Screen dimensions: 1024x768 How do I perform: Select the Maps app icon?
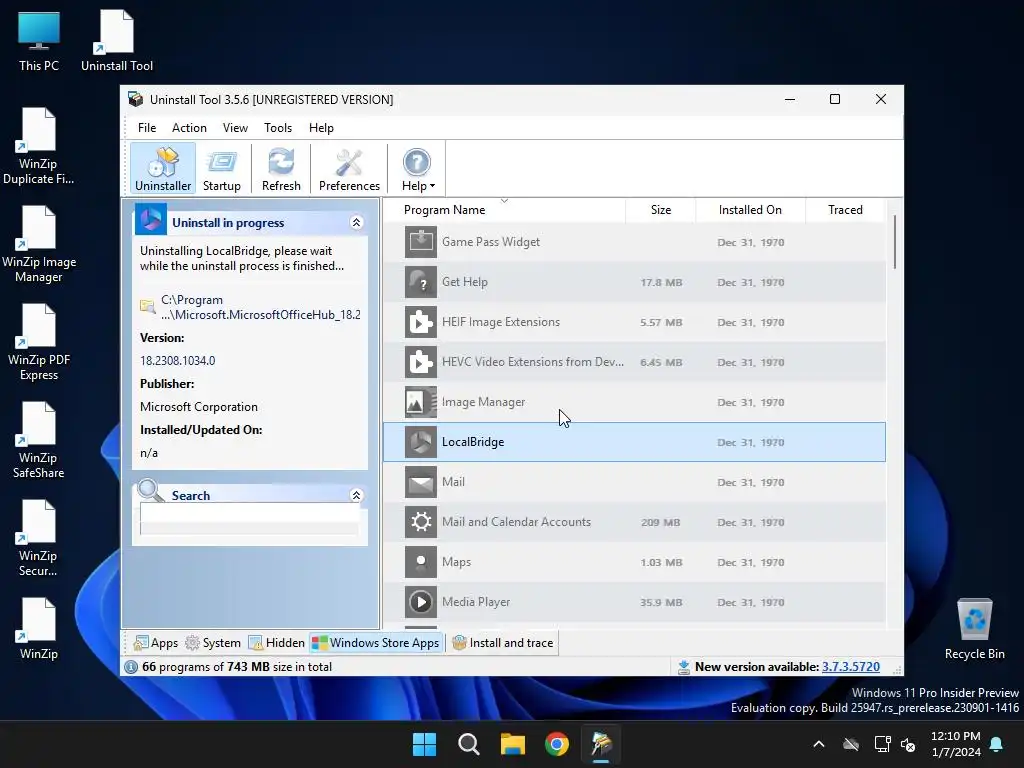pos(421,562)
